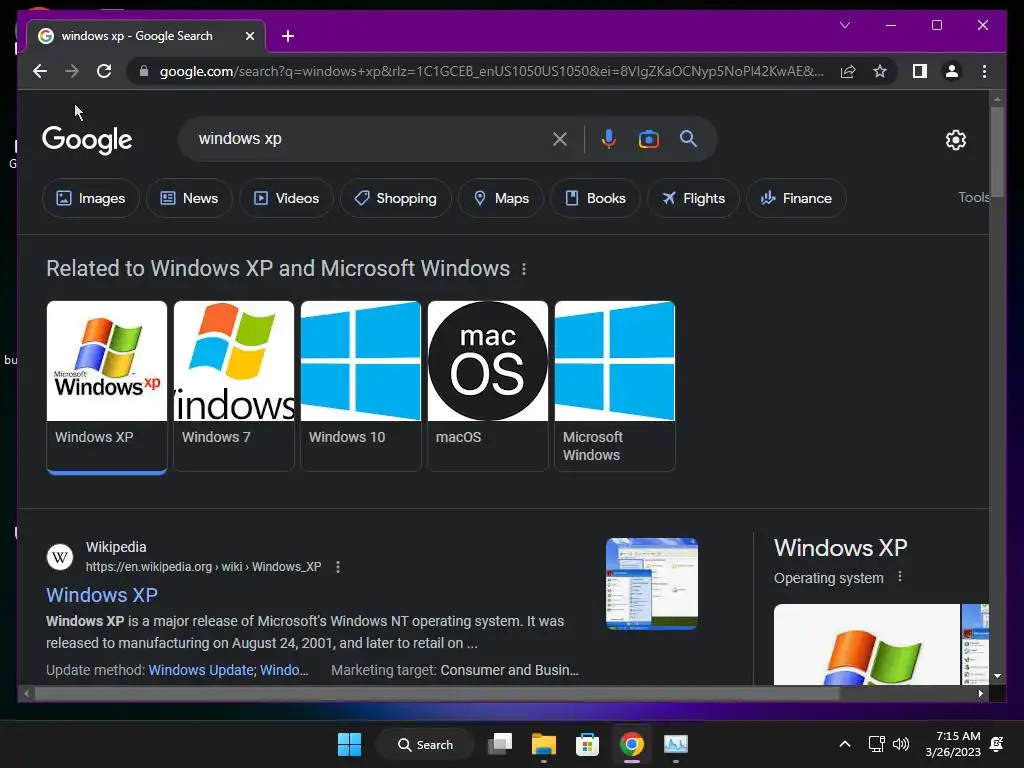Switch to Books results
Screen dimensions: 1024x768
(595, 198)
